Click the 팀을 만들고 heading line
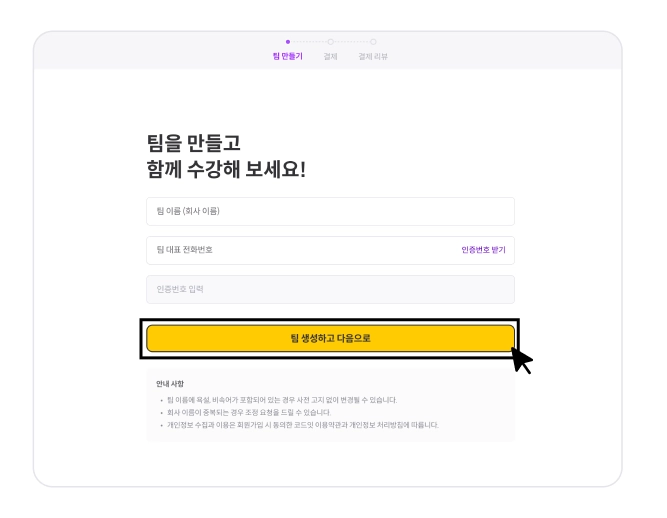Viewport: 667px width, 518px height. [x=194, y=143]
